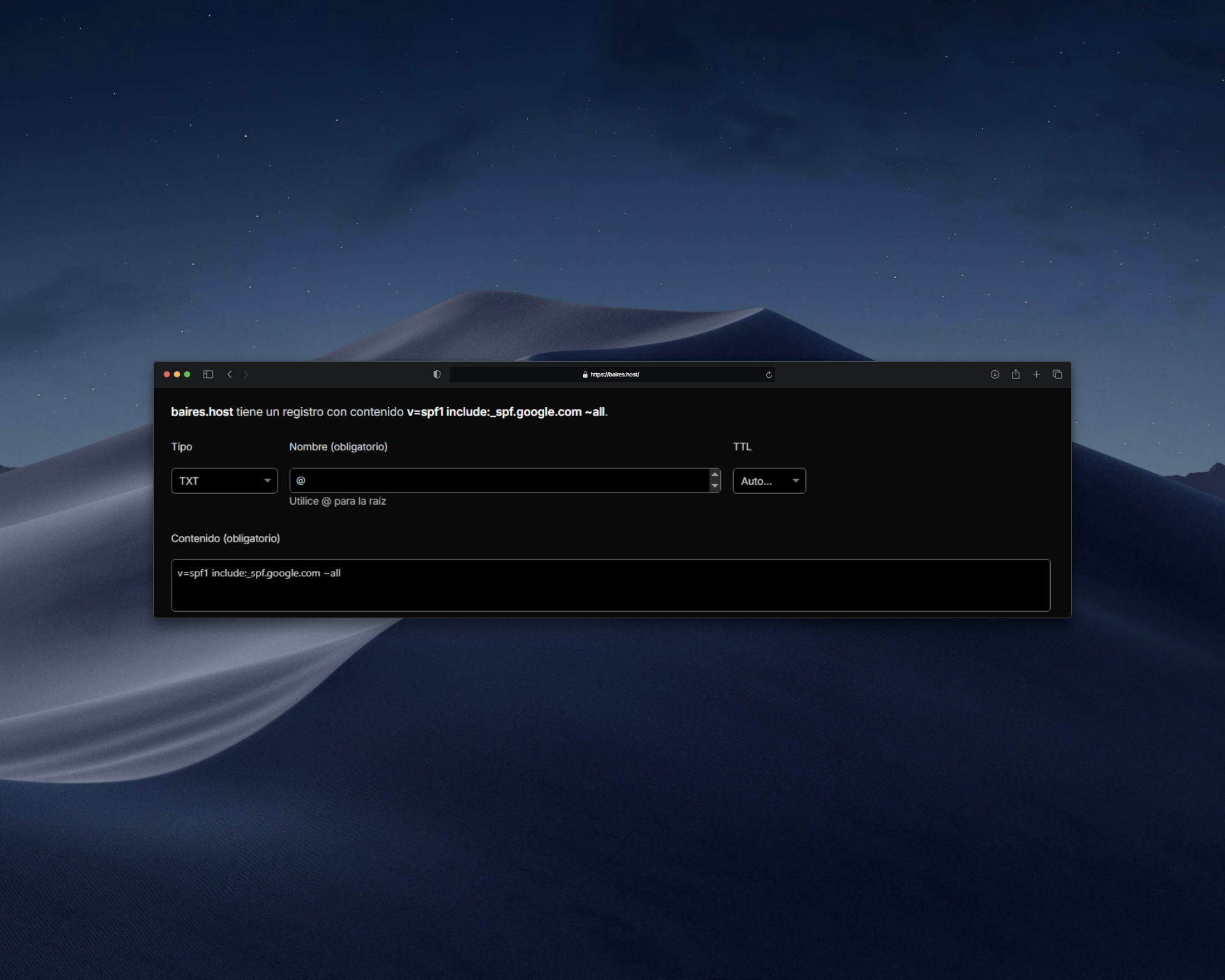The height and width of the screenshot is (980, 1225).
Task: Reload the page with refresh icon
Action: pyautogui.click(x=769, y=375)
